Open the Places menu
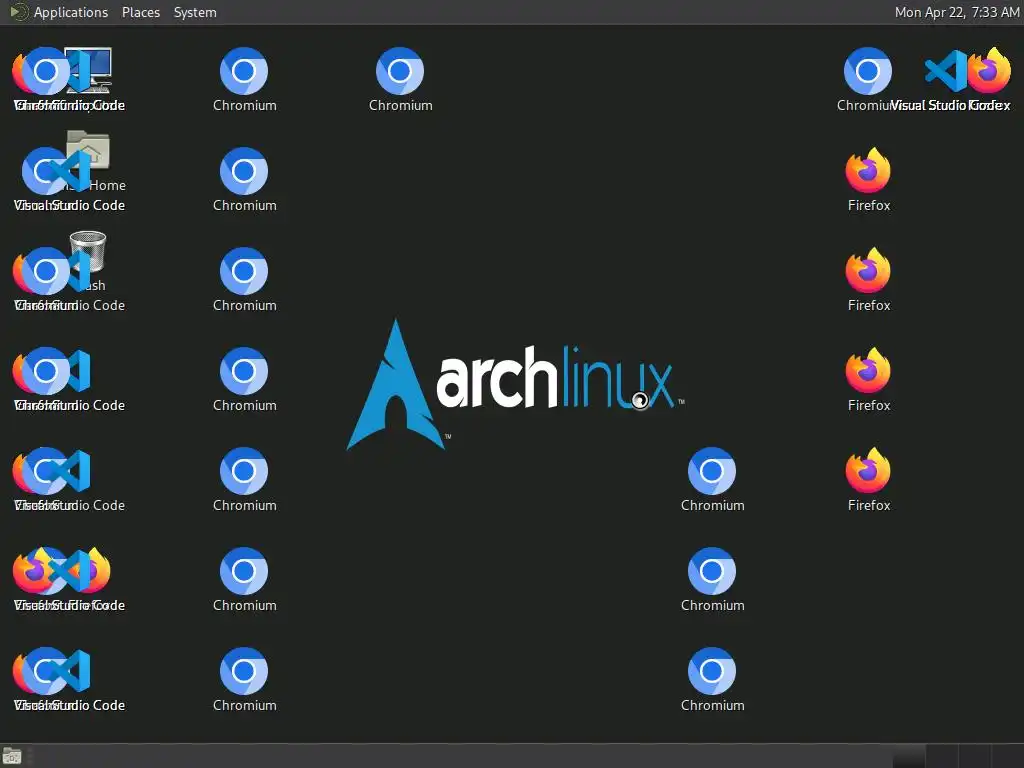Screen dimensions: 1024x768 140,12
